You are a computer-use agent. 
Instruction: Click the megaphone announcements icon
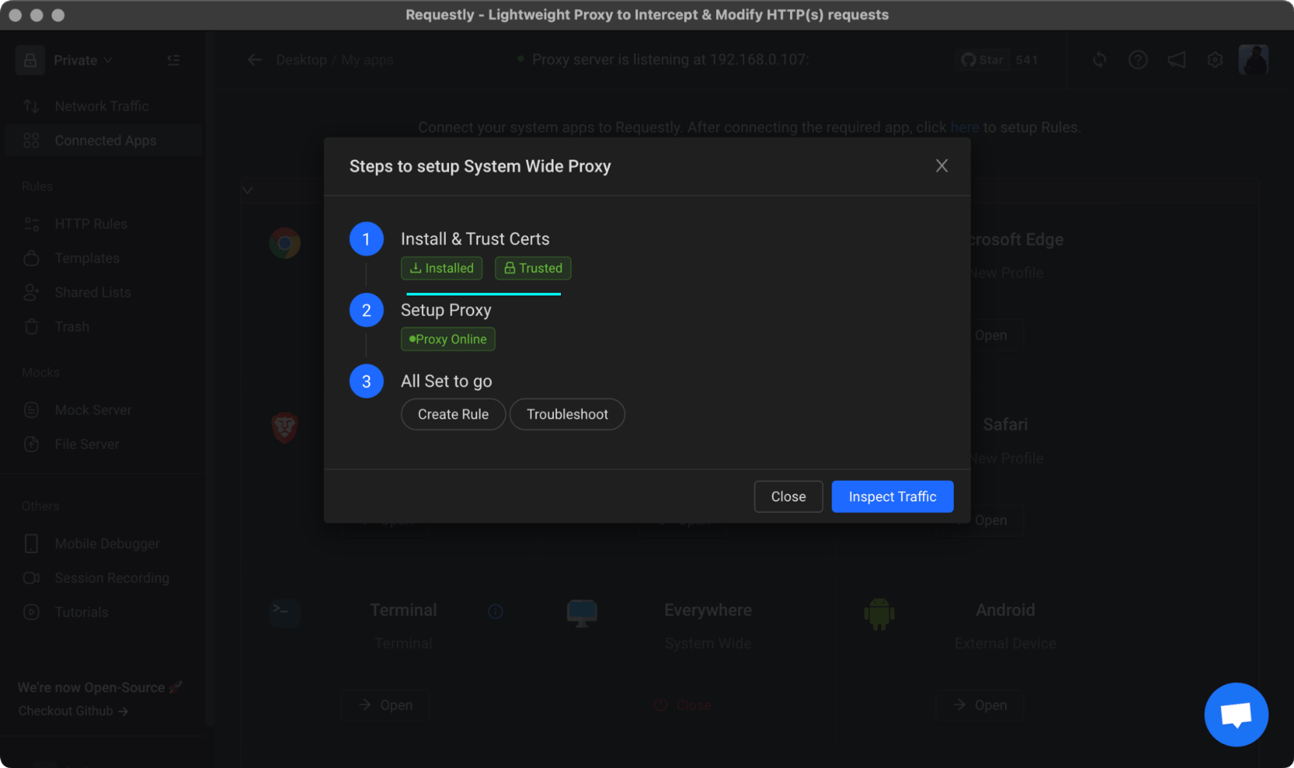[x=1176, y=60]
